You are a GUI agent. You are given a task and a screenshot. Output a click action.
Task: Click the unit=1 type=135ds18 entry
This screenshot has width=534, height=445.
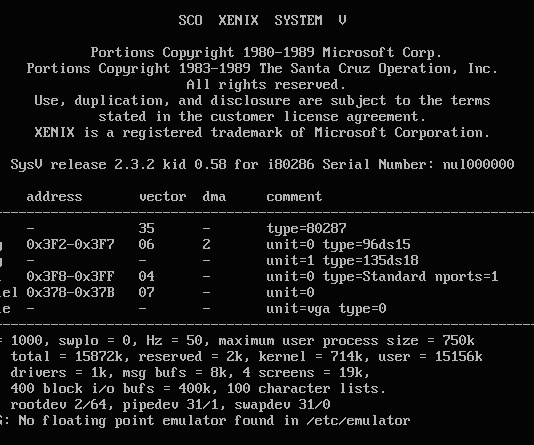click(342, 261)
